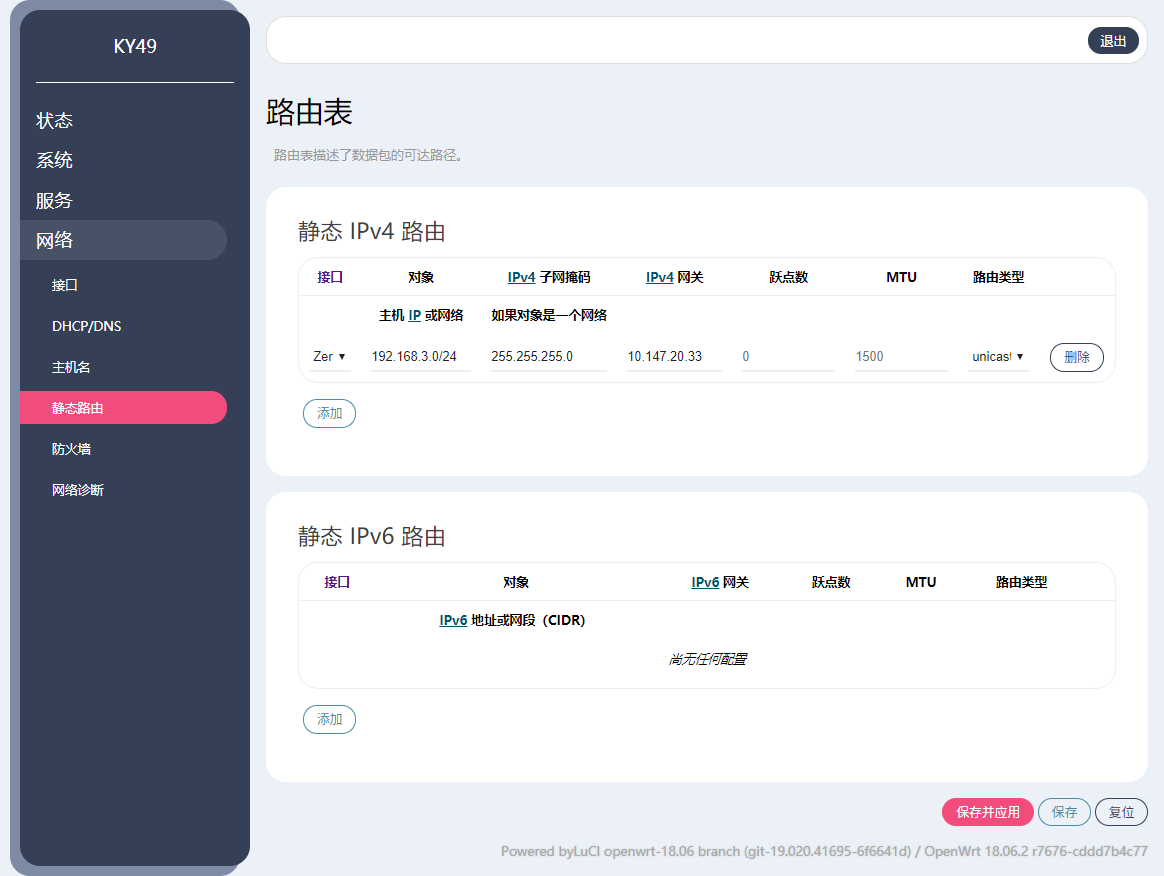Open 网络诊断 from the sidebar
This screenshot has height=876, width=1164.
[78, 490]
